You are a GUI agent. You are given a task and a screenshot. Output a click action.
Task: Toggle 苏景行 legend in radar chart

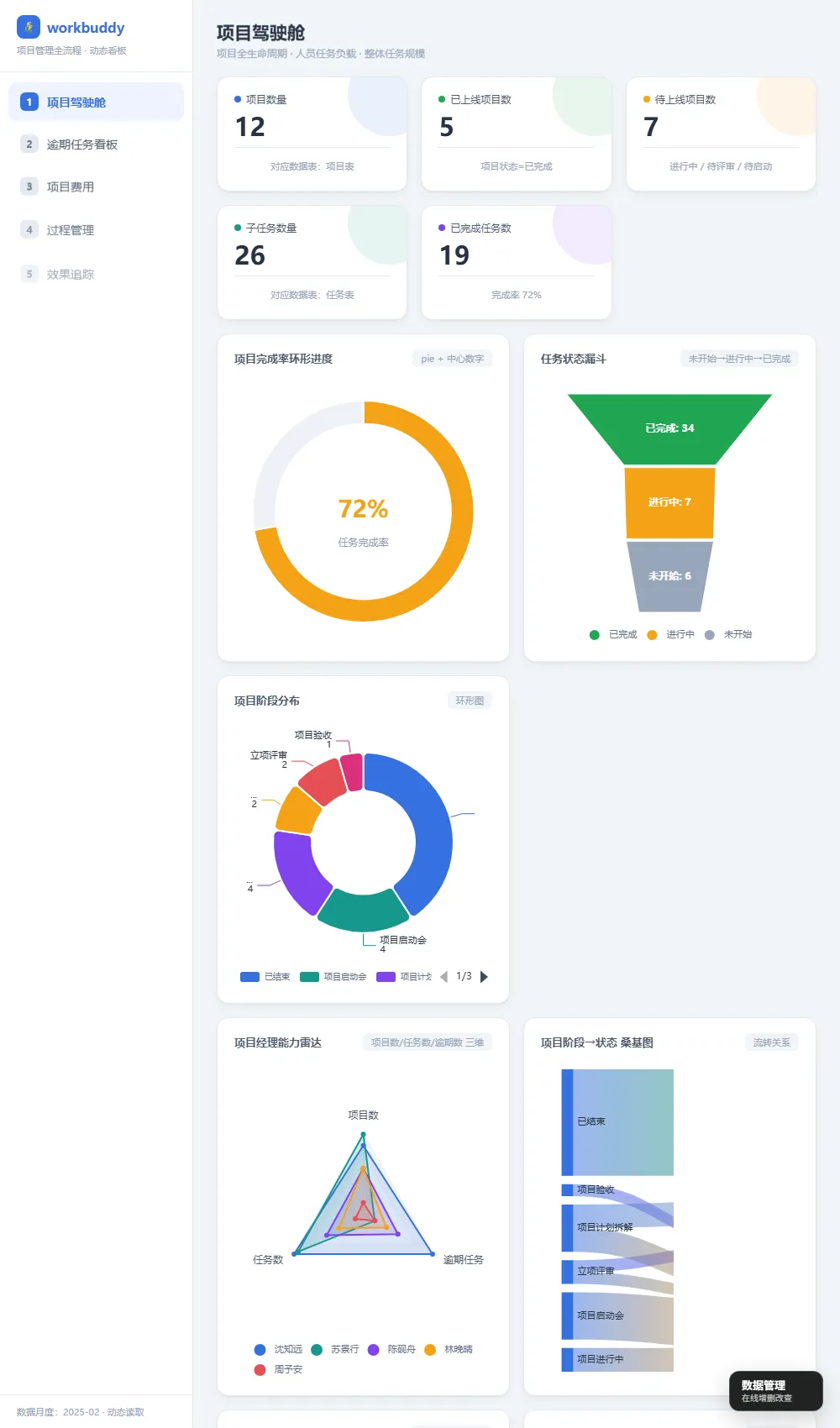(x=335, y=1349)
